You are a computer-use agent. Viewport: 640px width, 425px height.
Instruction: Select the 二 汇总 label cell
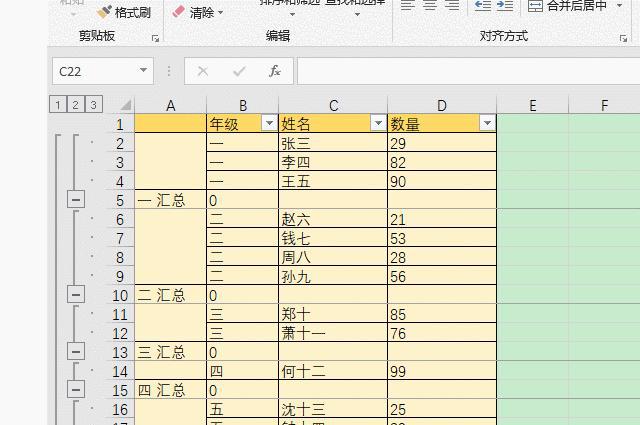coord(171,295)
